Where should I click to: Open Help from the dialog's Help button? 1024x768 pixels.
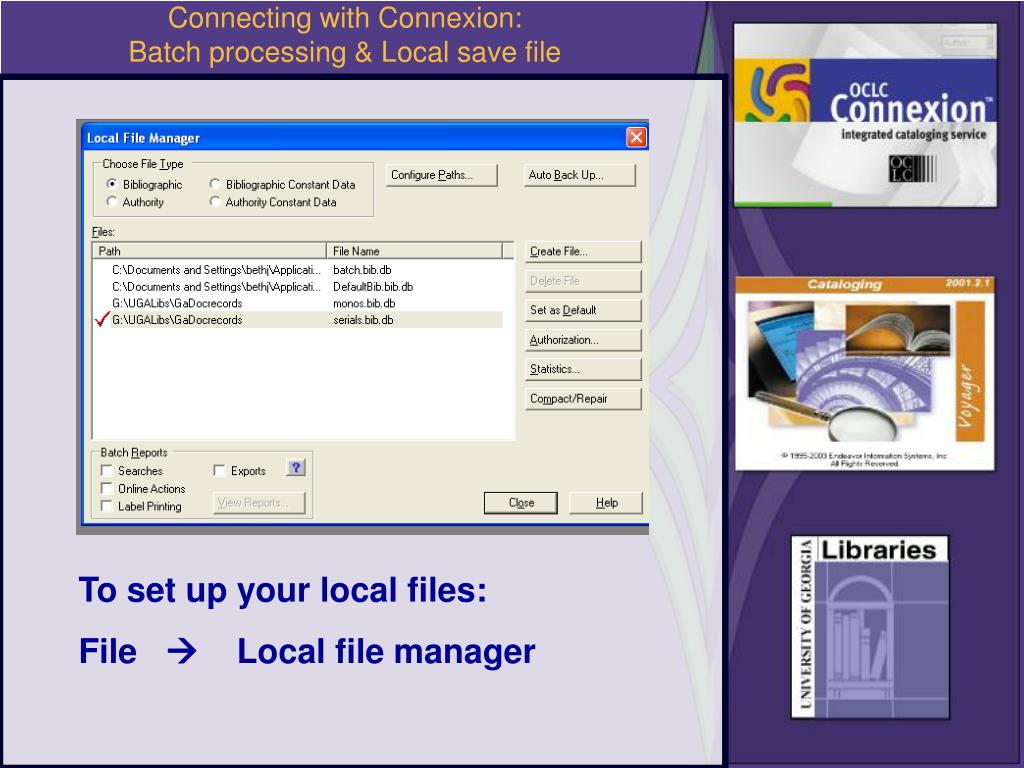click(606, 503)
